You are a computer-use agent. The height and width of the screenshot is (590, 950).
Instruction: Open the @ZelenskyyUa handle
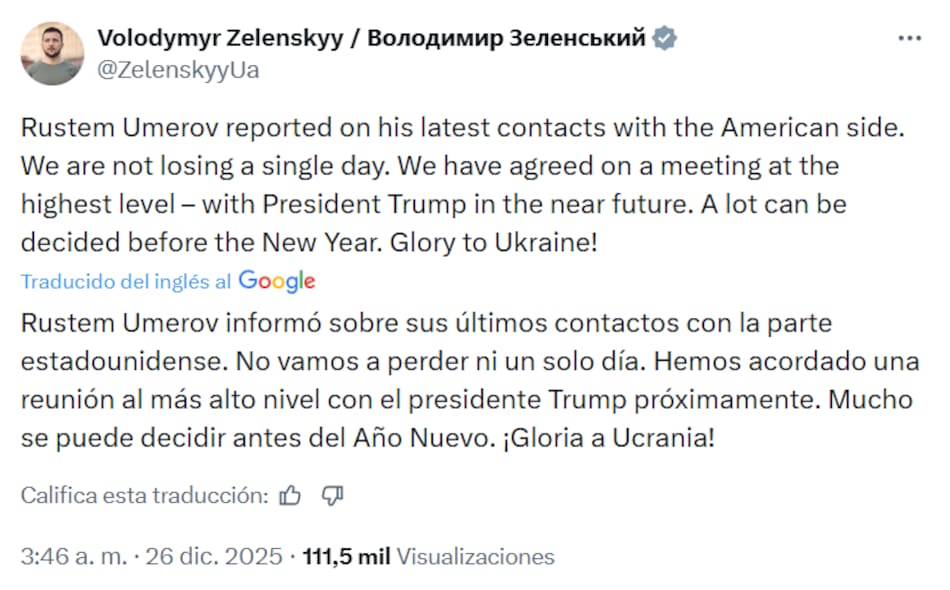coord(178,69)
